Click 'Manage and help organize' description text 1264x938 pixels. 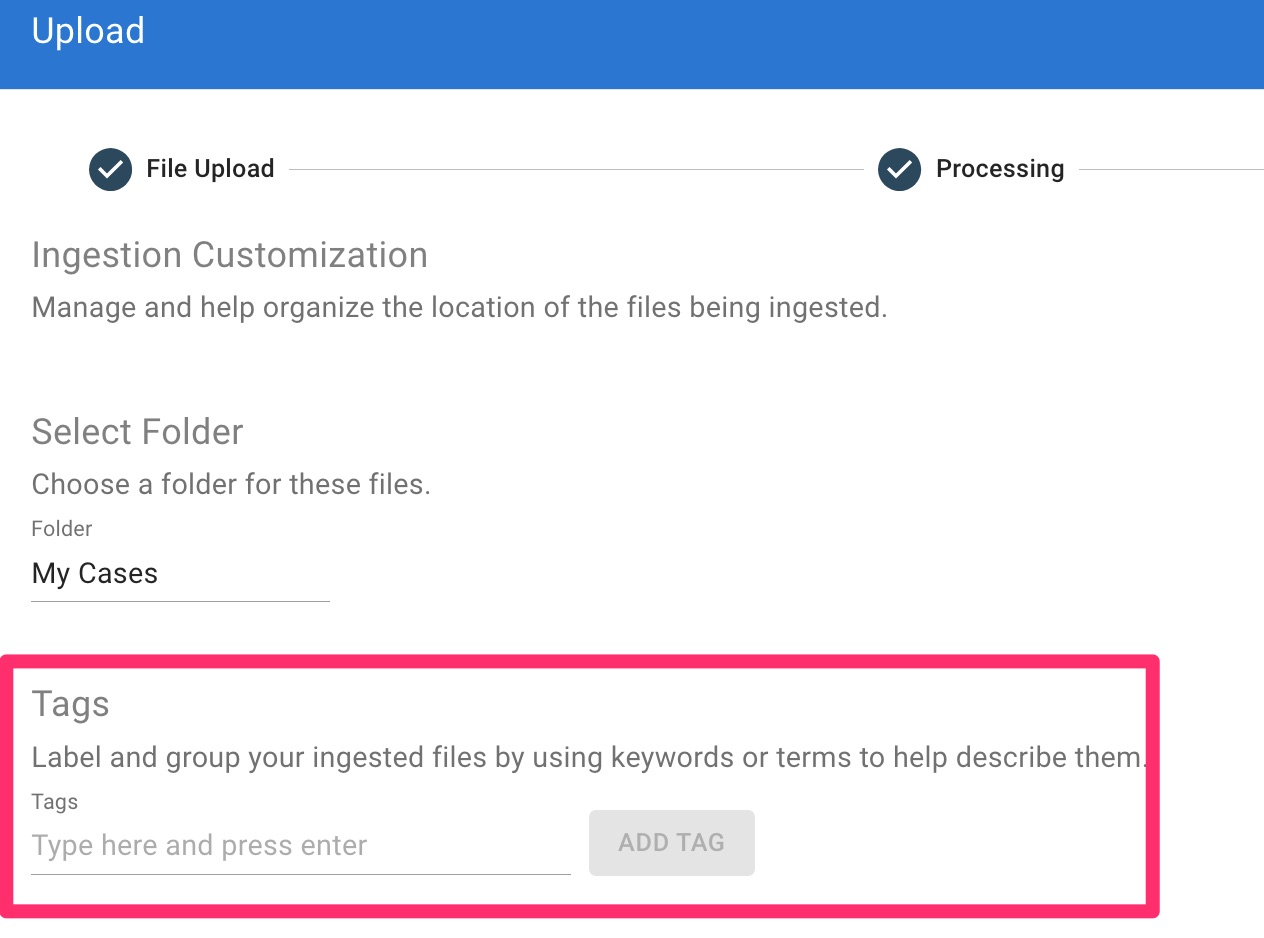click(460, 307)
